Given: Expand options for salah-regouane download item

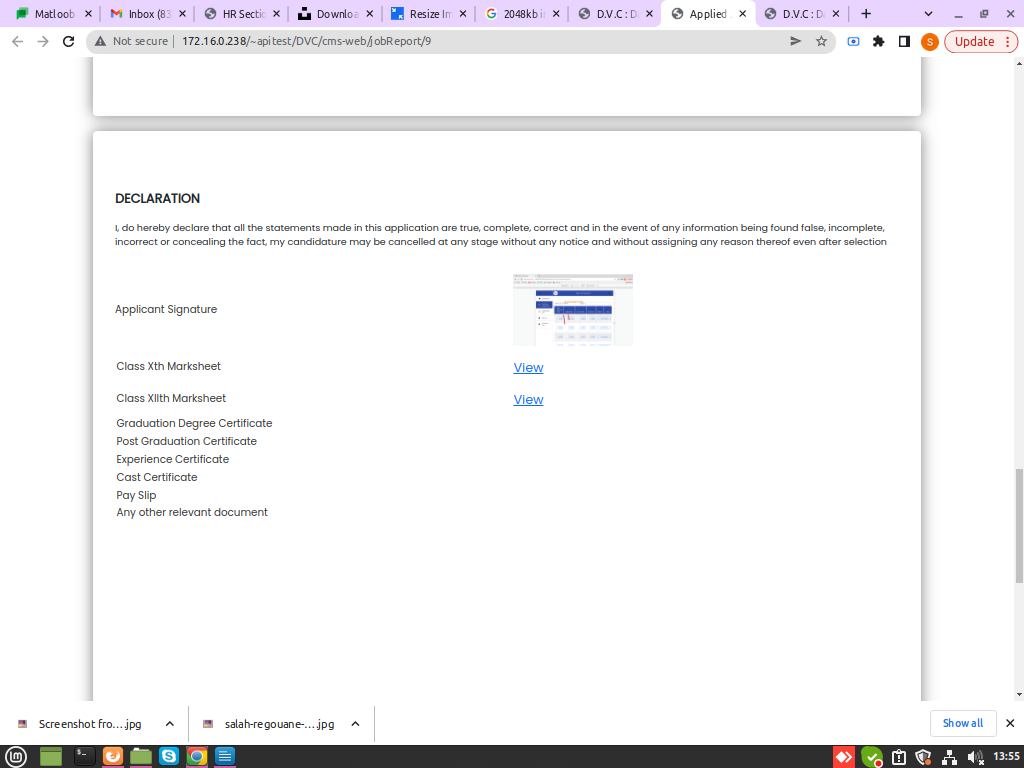Looking at the screenshot, I should tap(355, 723).
